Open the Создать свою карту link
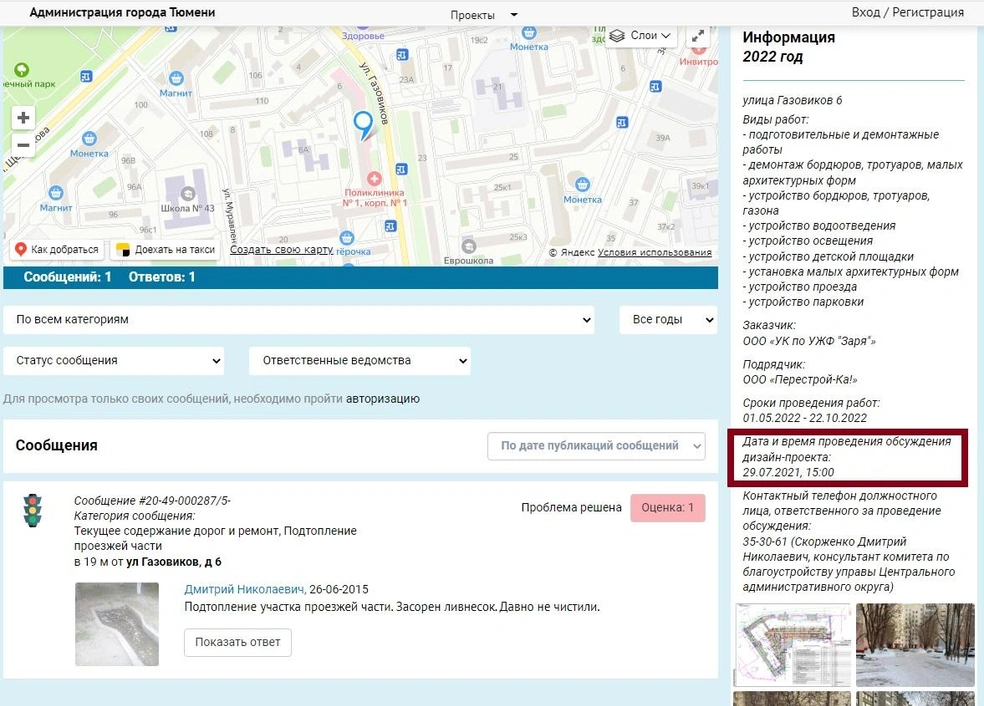This screenshot has width=984, height=706. [x=281, y=249]
